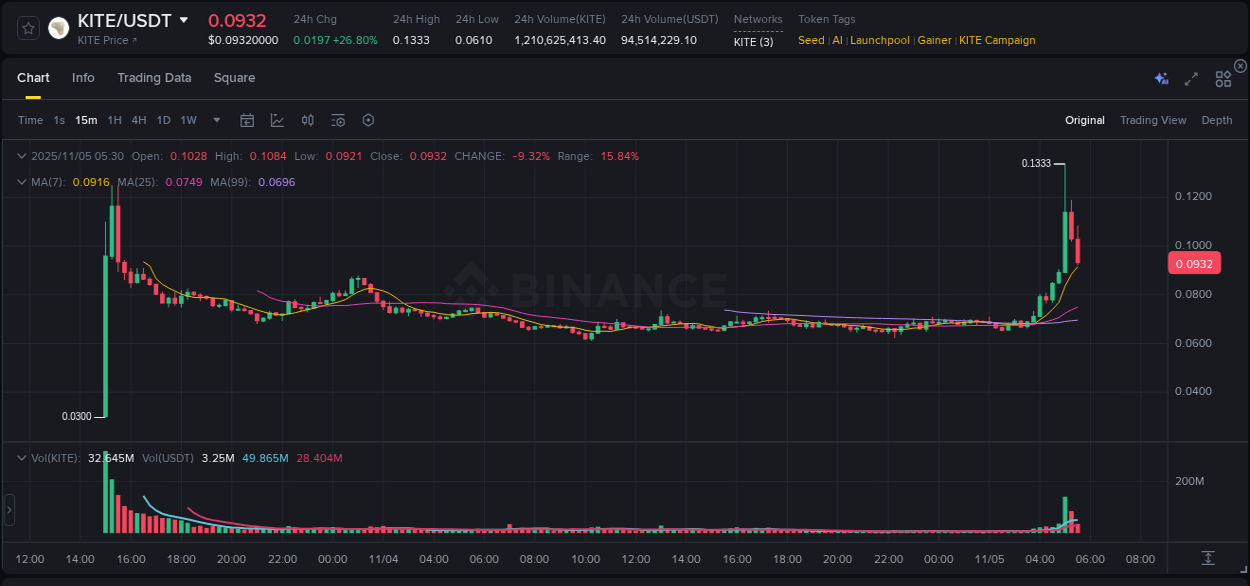Click the AI assistant sparkle icon
The image size is (1250, 586).
click(1160, 78)
